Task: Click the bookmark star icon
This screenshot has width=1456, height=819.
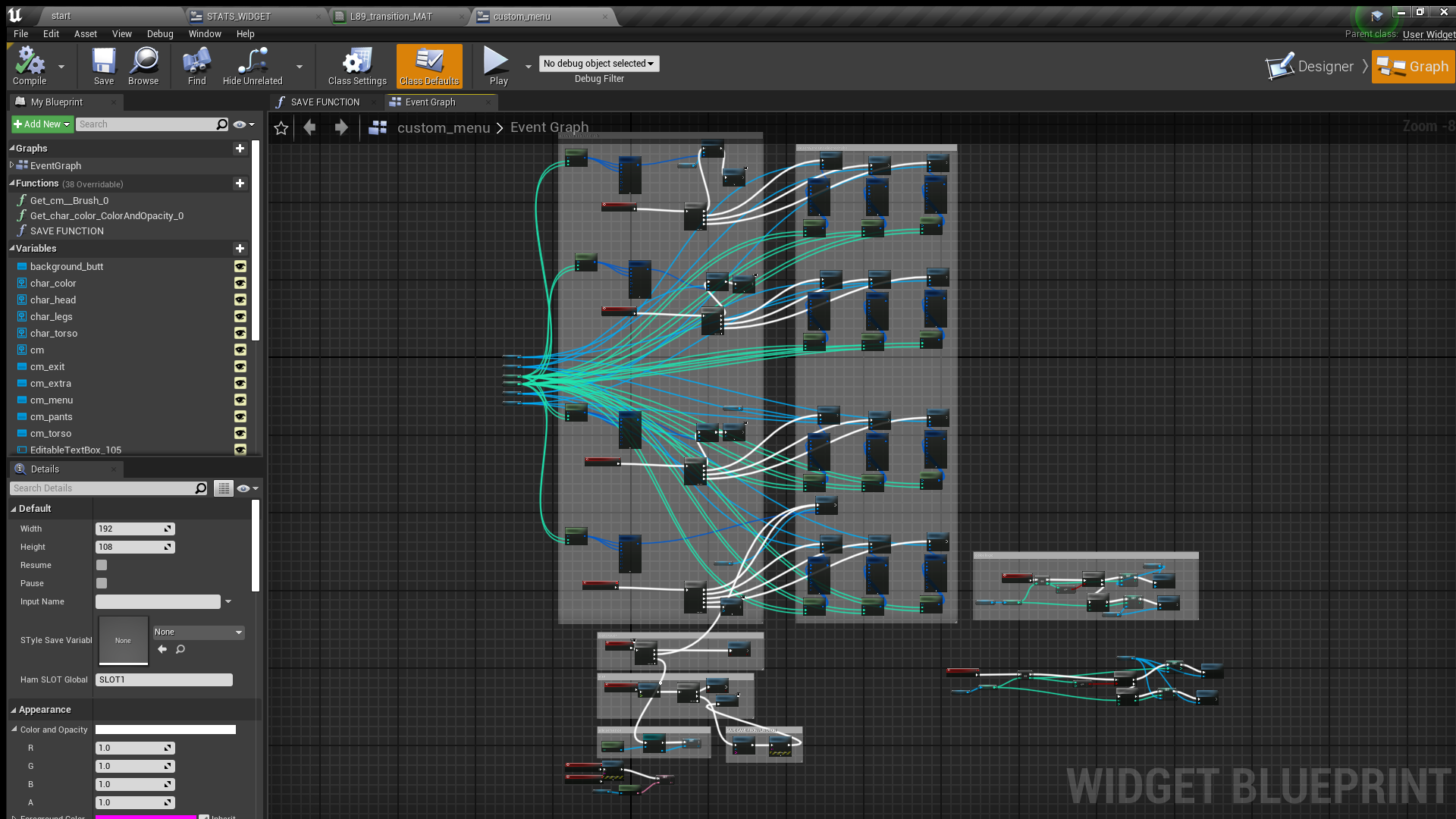Action: coord(281,128)
